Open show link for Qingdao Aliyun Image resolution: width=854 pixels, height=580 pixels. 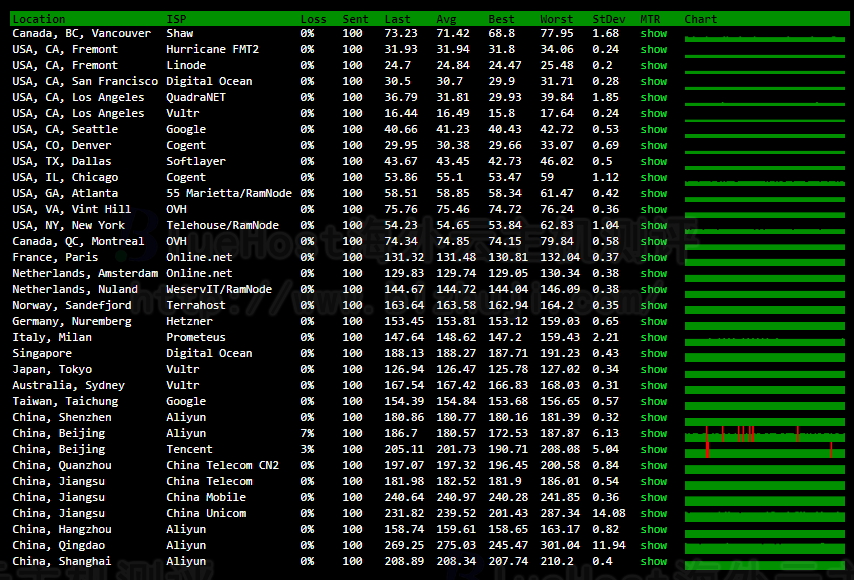click(x=654, y=545)
